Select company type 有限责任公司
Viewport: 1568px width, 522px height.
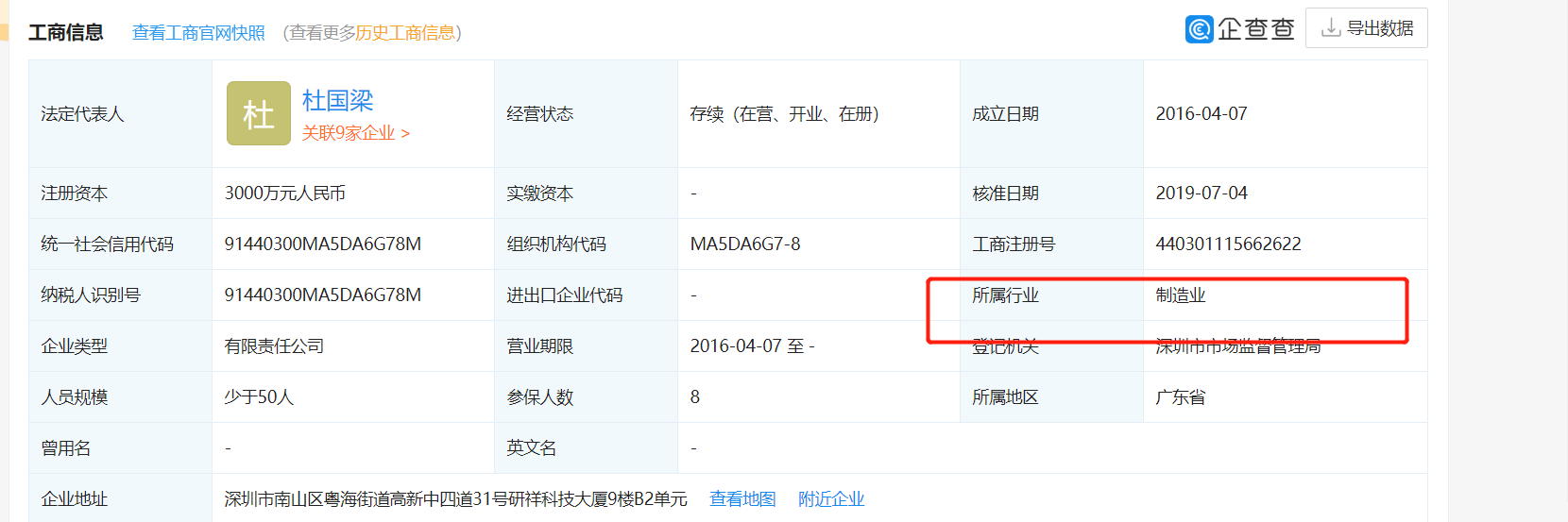point(274,345)
